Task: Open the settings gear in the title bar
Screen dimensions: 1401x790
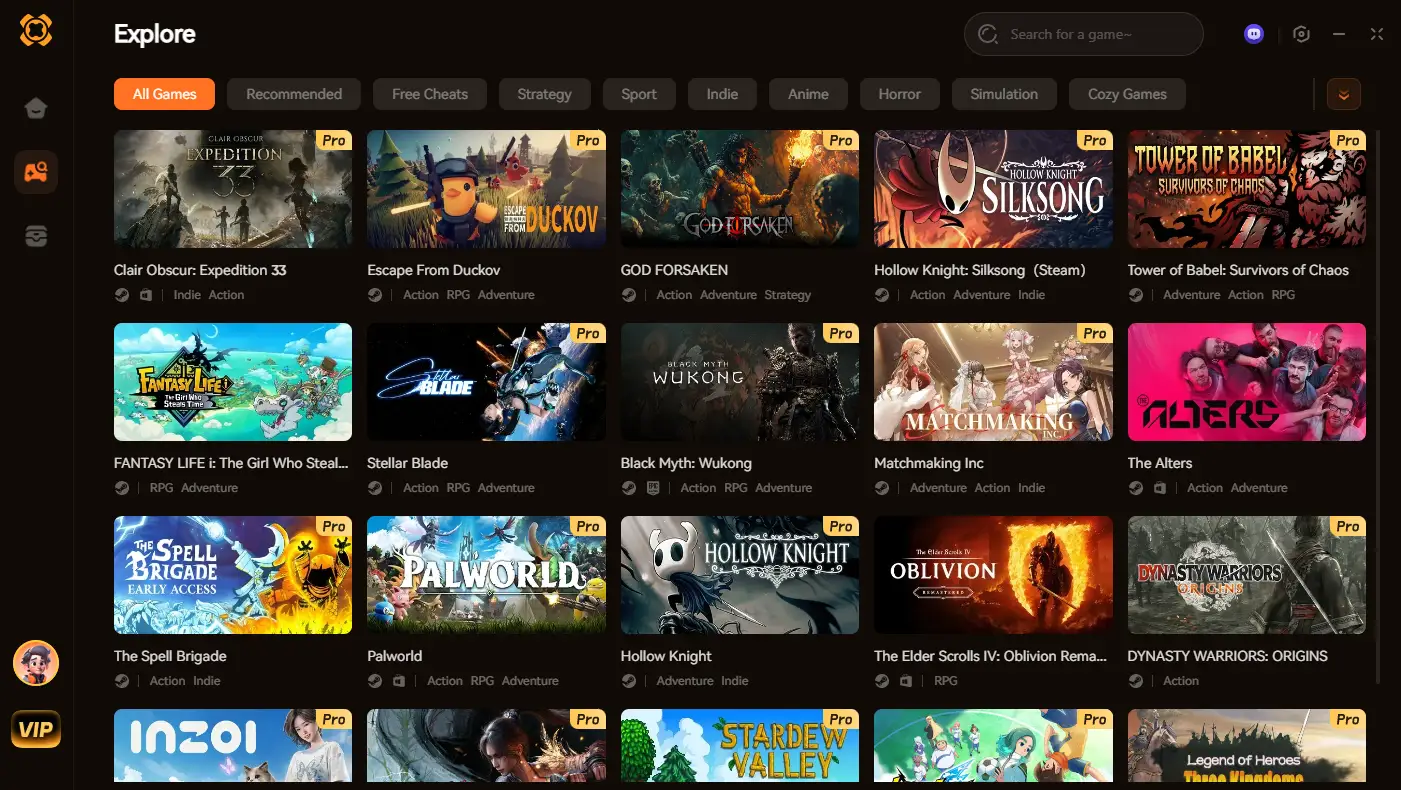Action: click(1301, 34)
